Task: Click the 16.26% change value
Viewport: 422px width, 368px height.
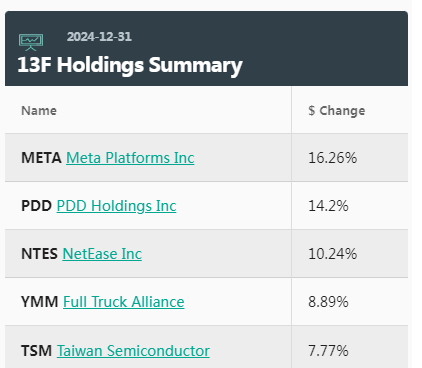Action: point(333,158)
